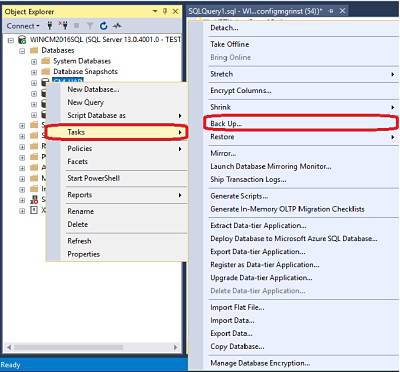Close the SQLQuery1.sql tab

(342, 11)
